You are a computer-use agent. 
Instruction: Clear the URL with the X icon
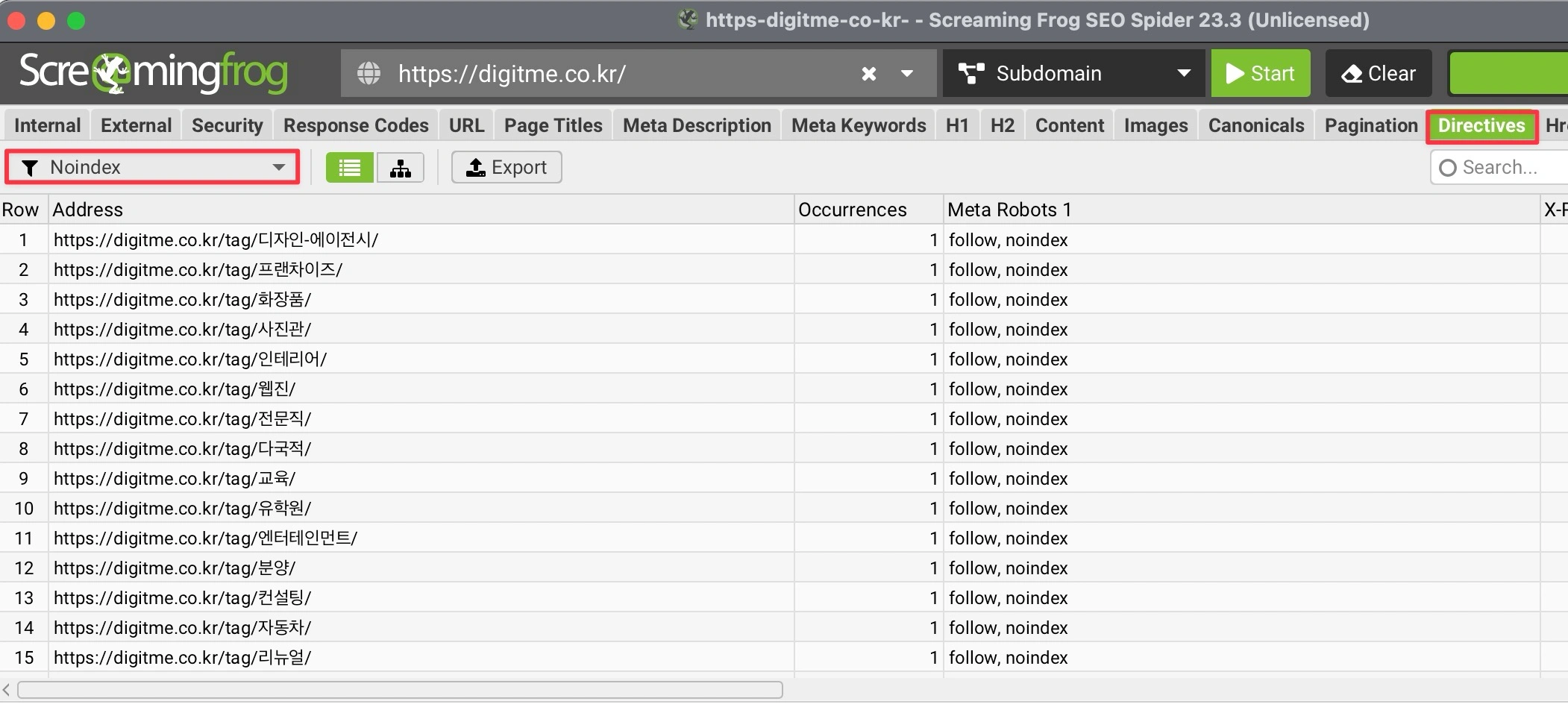point(869,73)
